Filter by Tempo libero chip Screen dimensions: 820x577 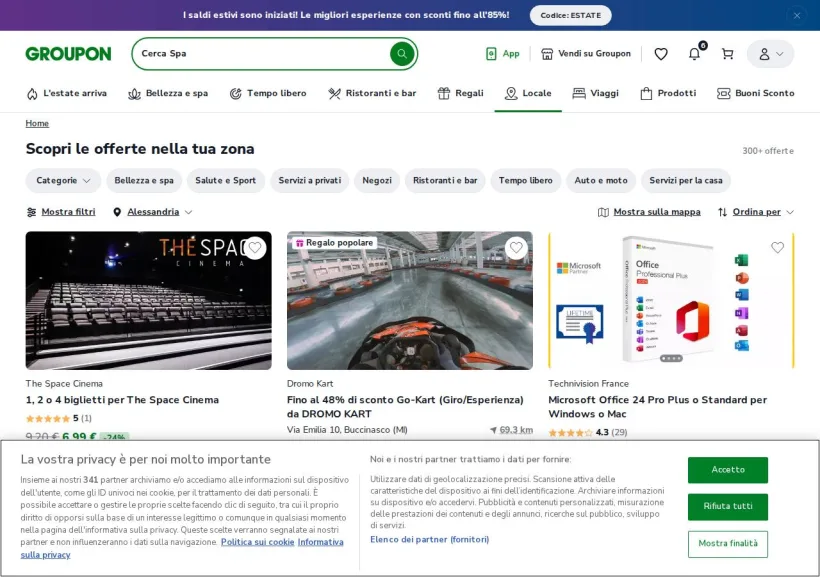(x=526, y=180)
